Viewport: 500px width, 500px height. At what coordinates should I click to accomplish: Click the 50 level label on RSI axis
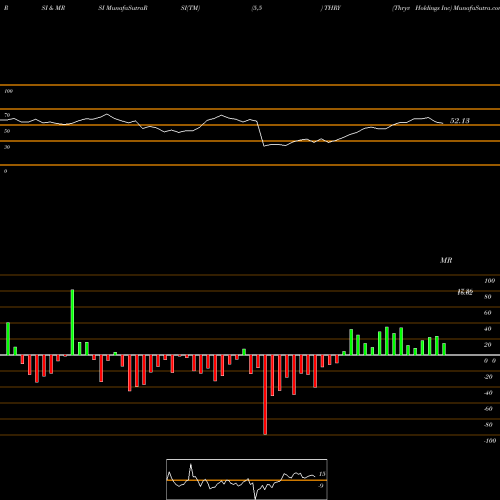click(7, 131)
